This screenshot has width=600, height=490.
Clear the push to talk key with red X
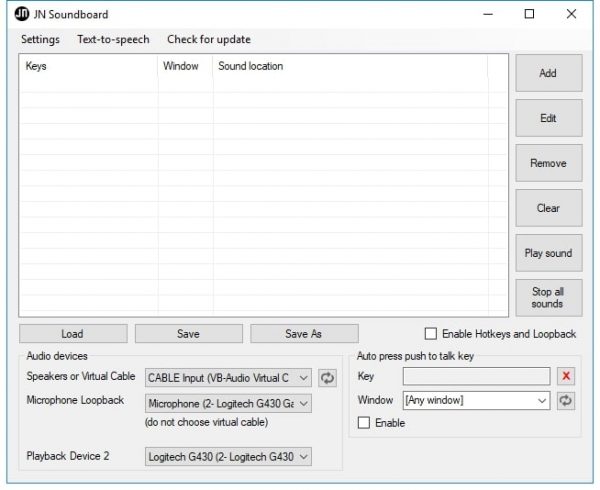coord(567,377)
